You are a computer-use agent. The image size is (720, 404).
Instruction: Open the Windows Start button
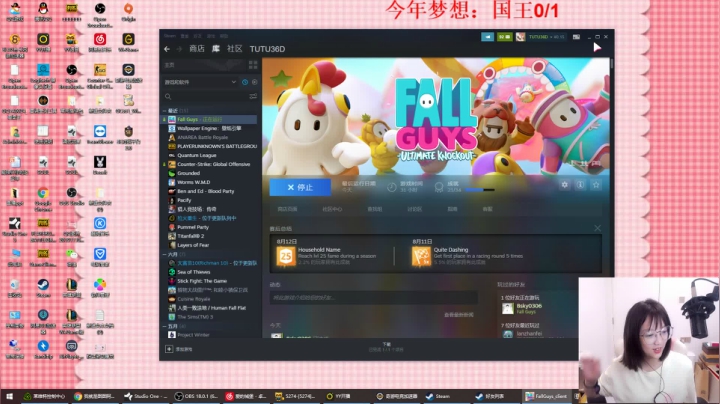[9, 396]
